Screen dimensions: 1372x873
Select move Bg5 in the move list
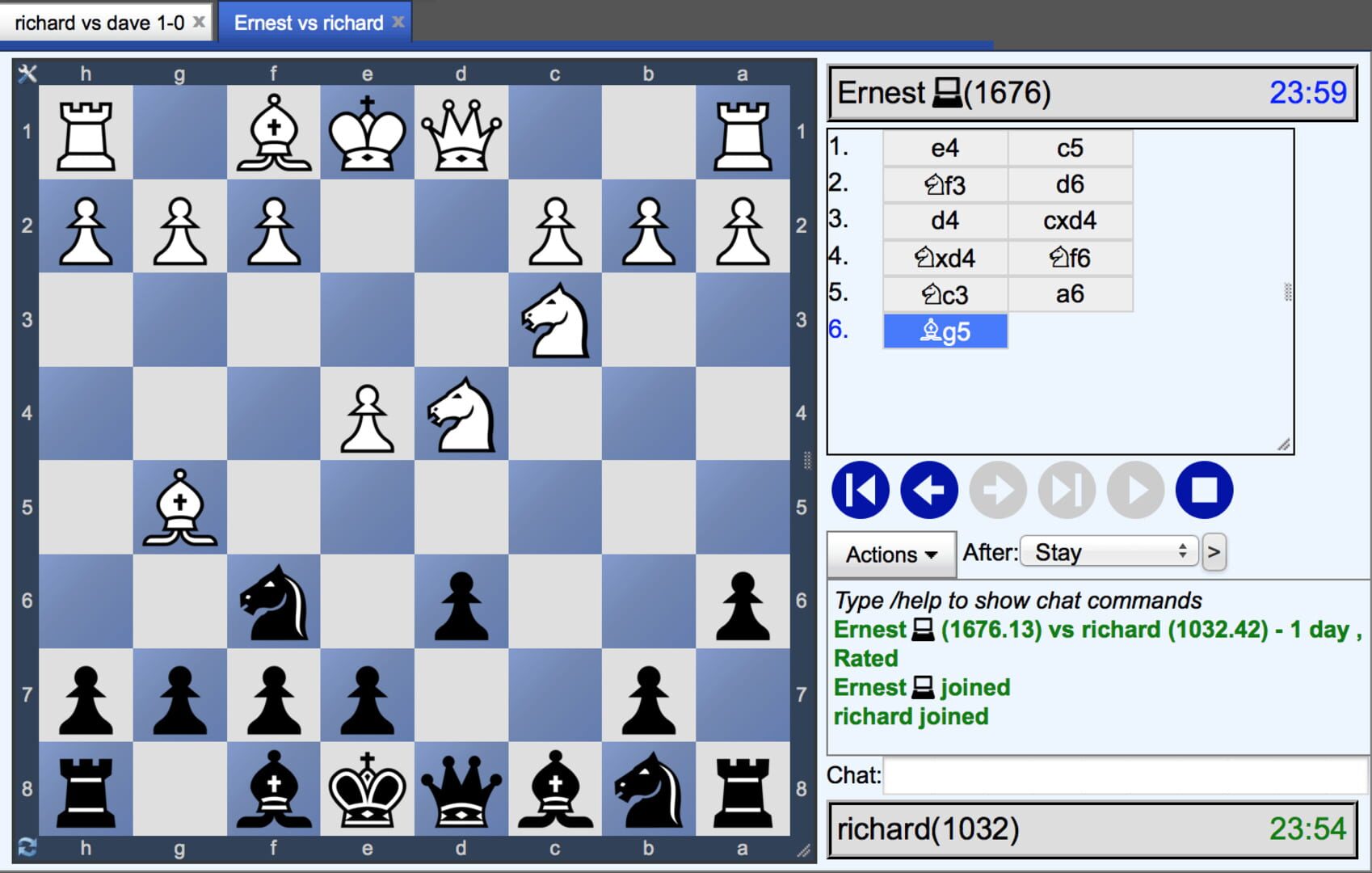pyautogui.click(x=945, y=331)
